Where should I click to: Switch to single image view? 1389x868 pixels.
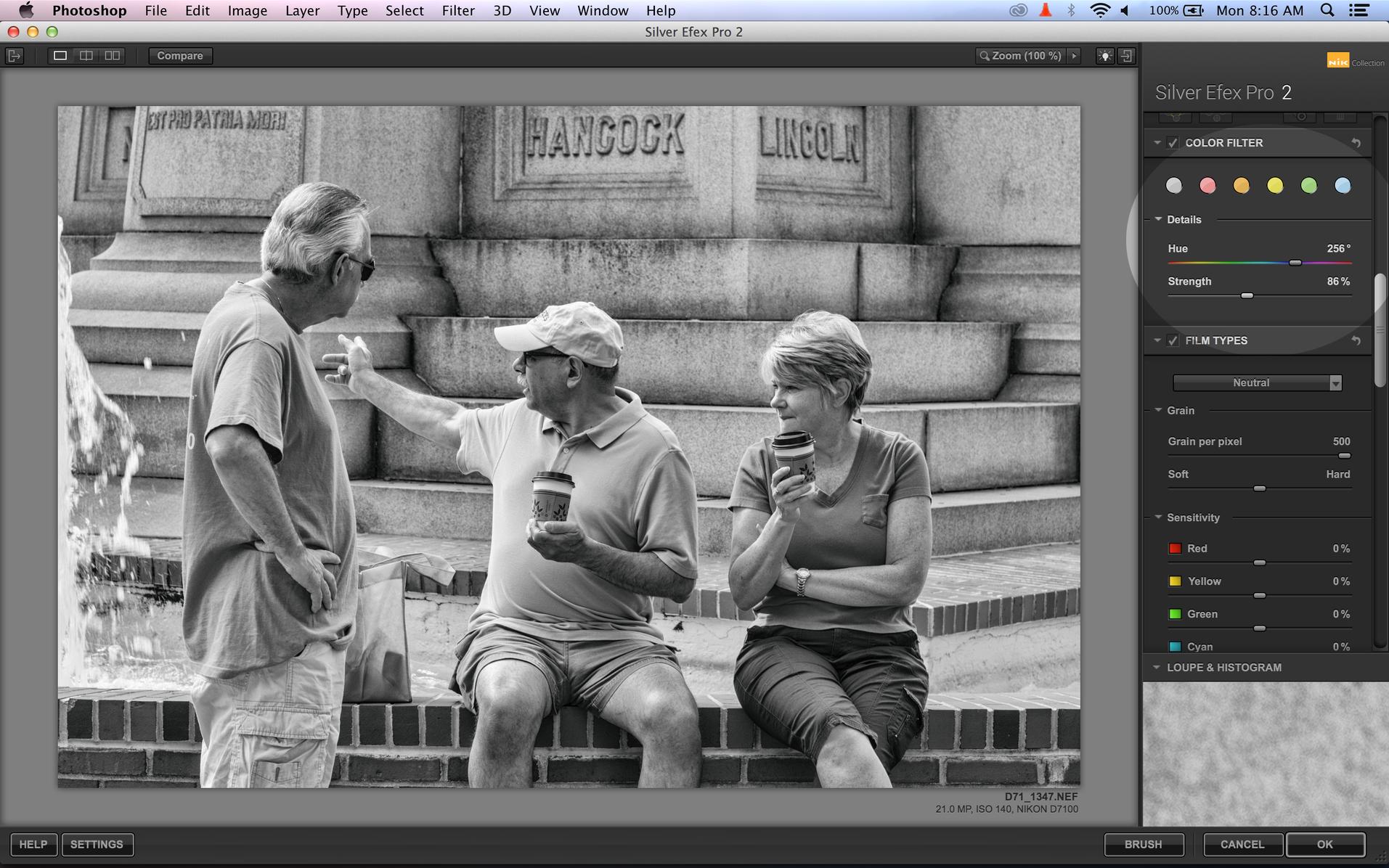pos(60,56)
